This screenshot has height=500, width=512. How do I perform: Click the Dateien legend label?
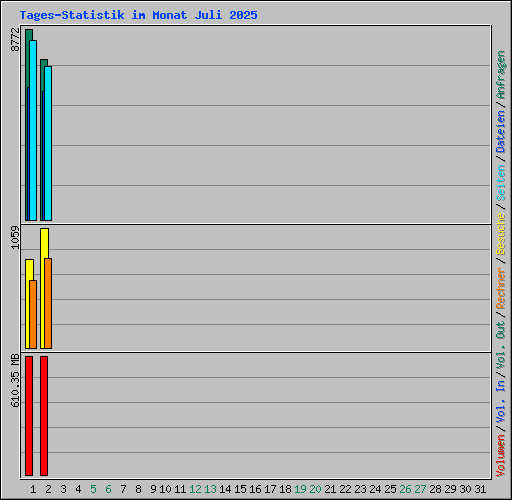501,132
